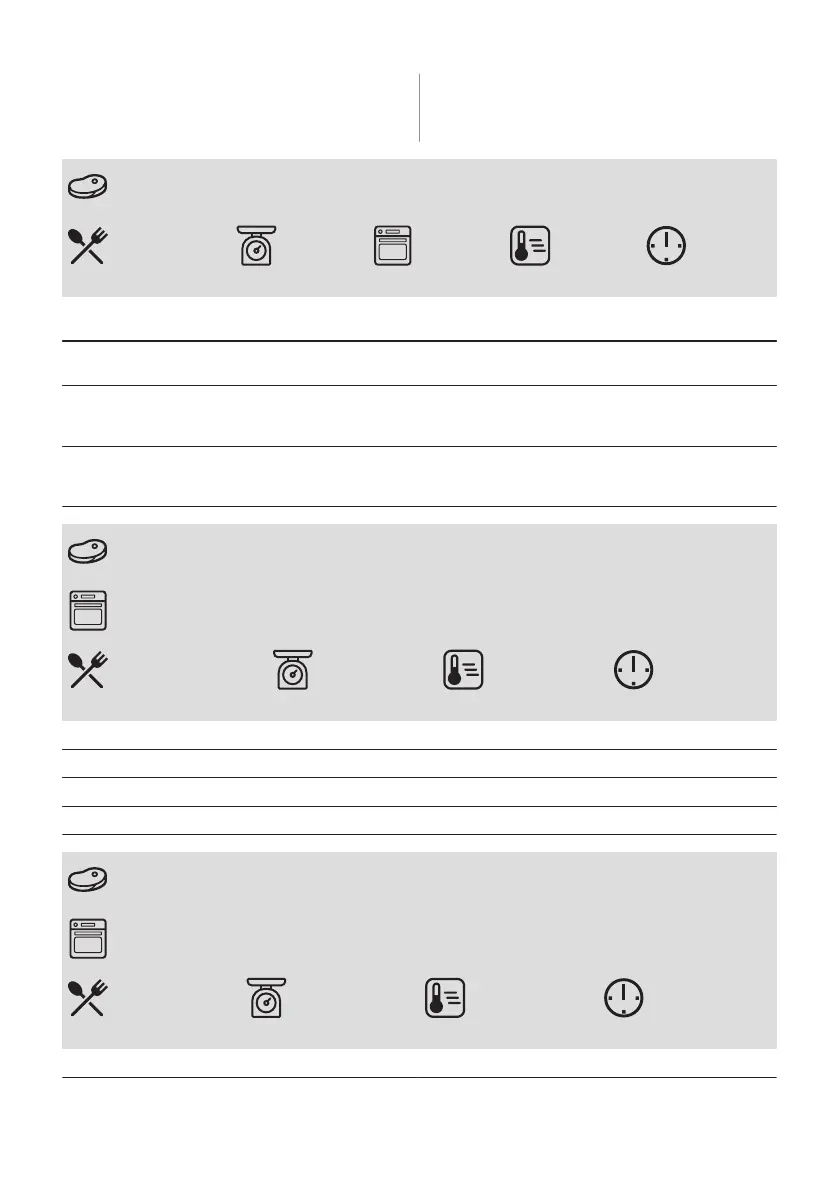
Task: Click the meat steak icon in the third section
Action: pyautogui.click(x=88, y=879)
